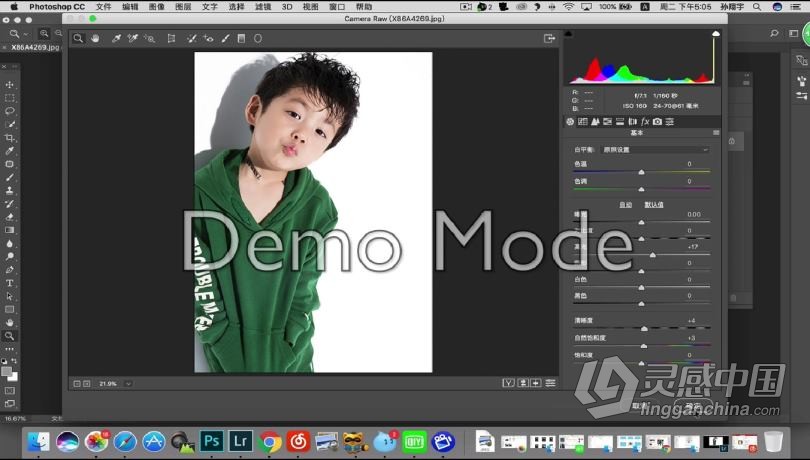This screenshot has height=460, width=810.
Task: Select the Crop tool in Photoshop toolbar
Action: point(9,137)
